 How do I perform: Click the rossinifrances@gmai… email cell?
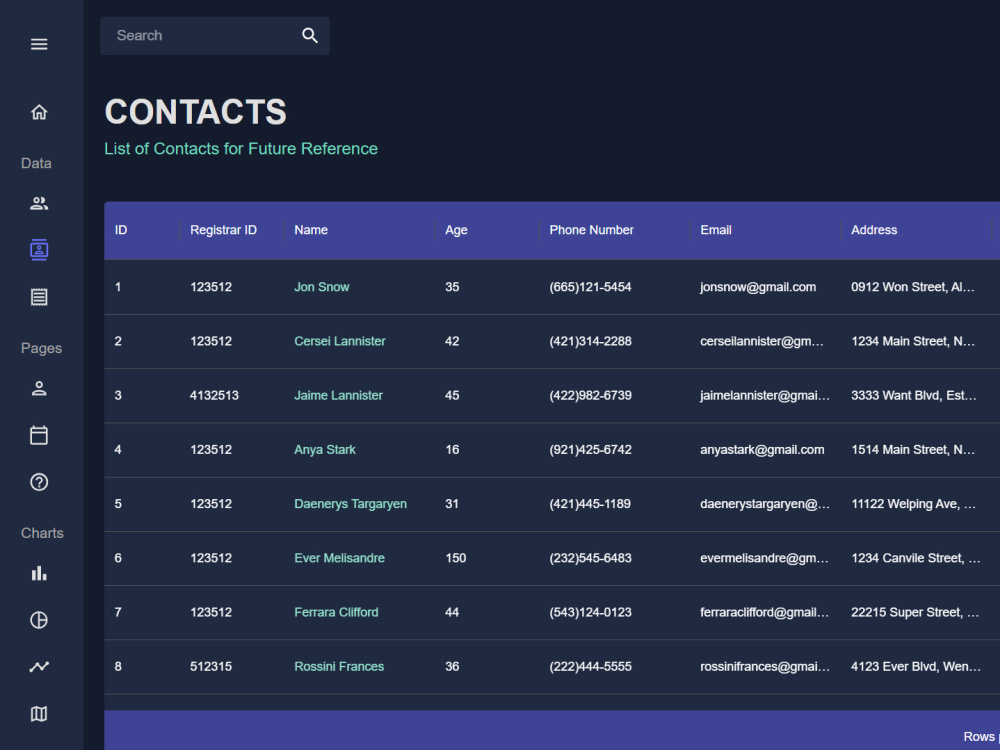[765, 666]
